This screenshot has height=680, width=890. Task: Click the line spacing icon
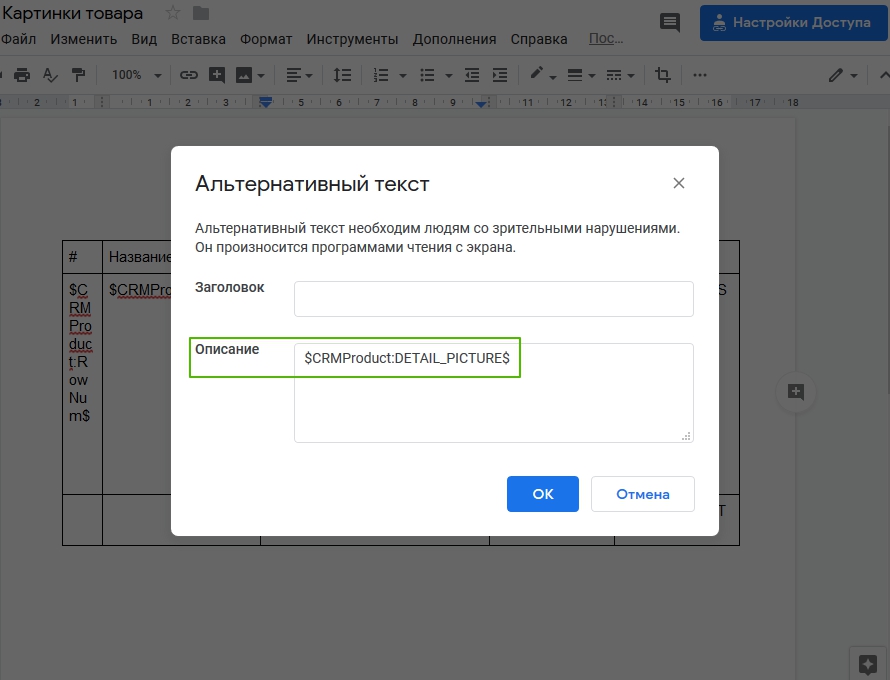[342, 75]
